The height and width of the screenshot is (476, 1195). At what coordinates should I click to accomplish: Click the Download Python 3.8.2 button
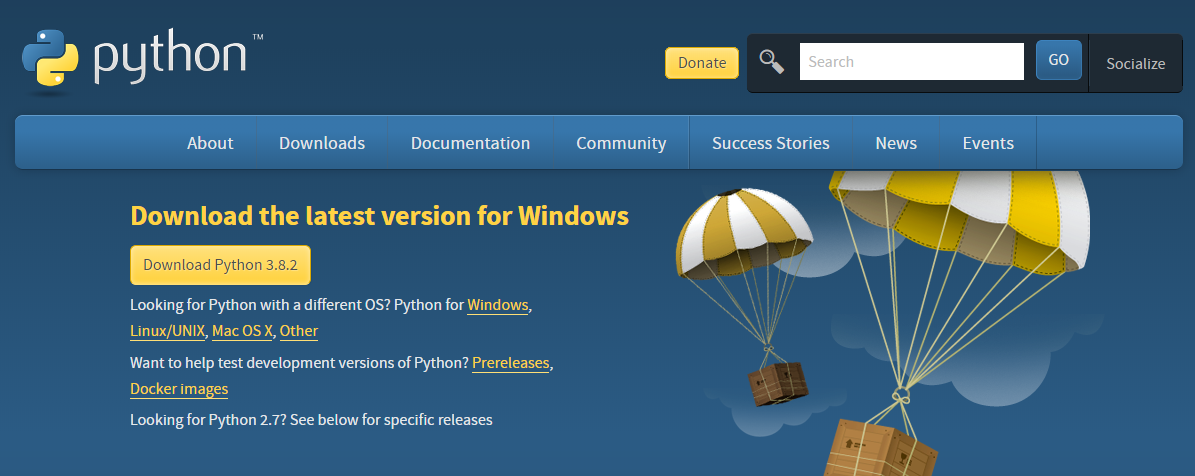(x=220, y=265)
